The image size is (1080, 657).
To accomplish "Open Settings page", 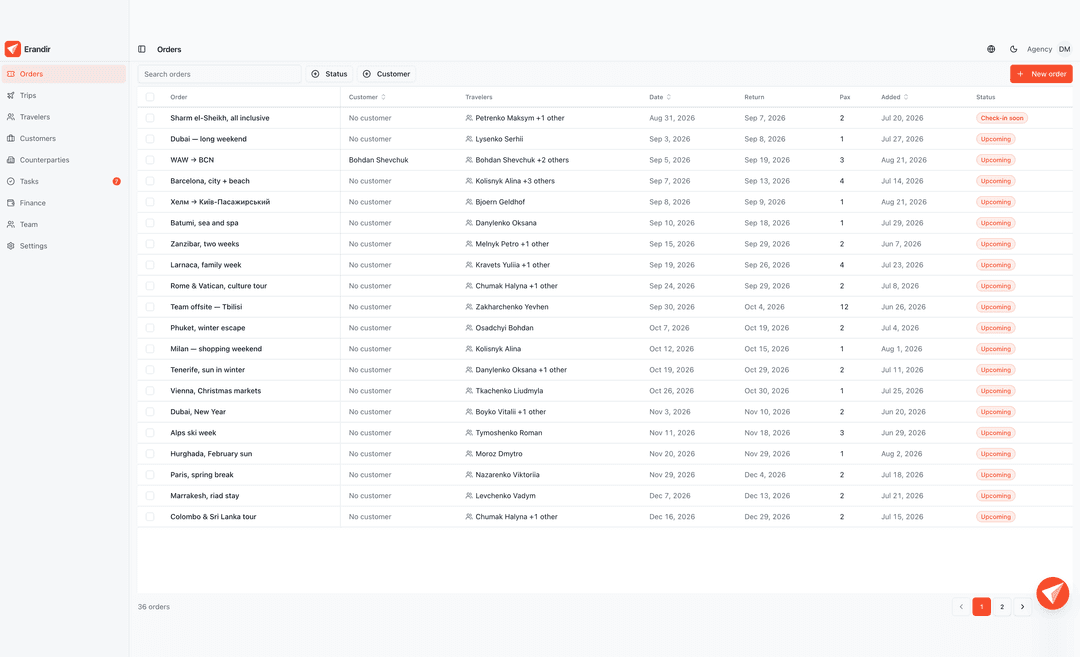I will coord(63,246).
